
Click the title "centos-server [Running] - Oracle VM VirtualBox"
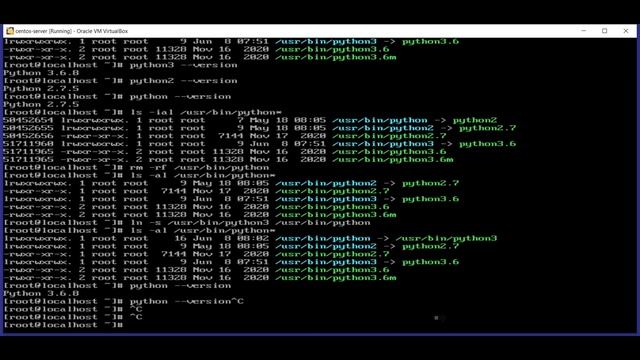[72, 31]
